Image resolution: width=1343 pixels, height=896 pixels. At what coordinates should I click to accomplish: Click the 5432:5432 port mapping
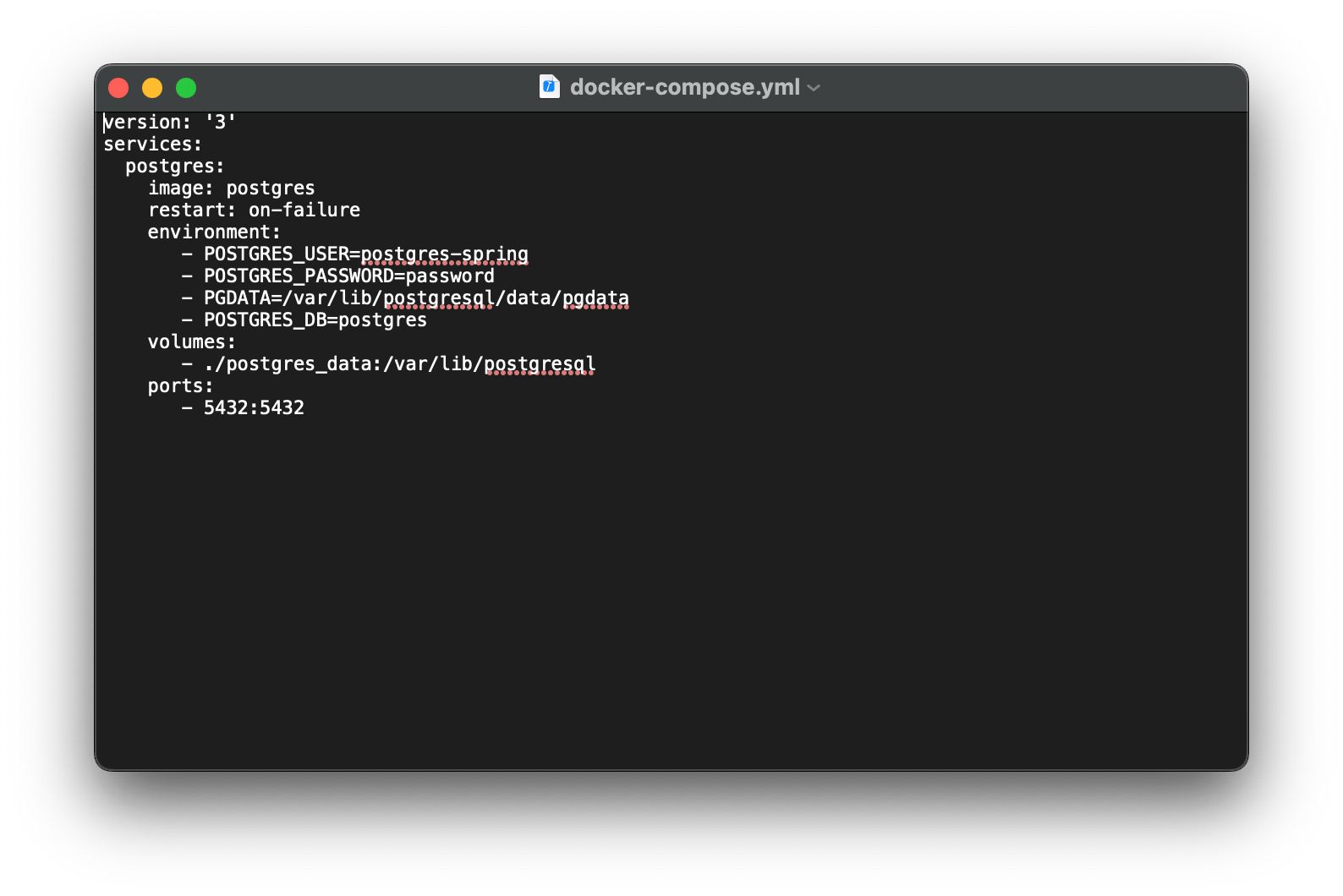tap(254, 407)
